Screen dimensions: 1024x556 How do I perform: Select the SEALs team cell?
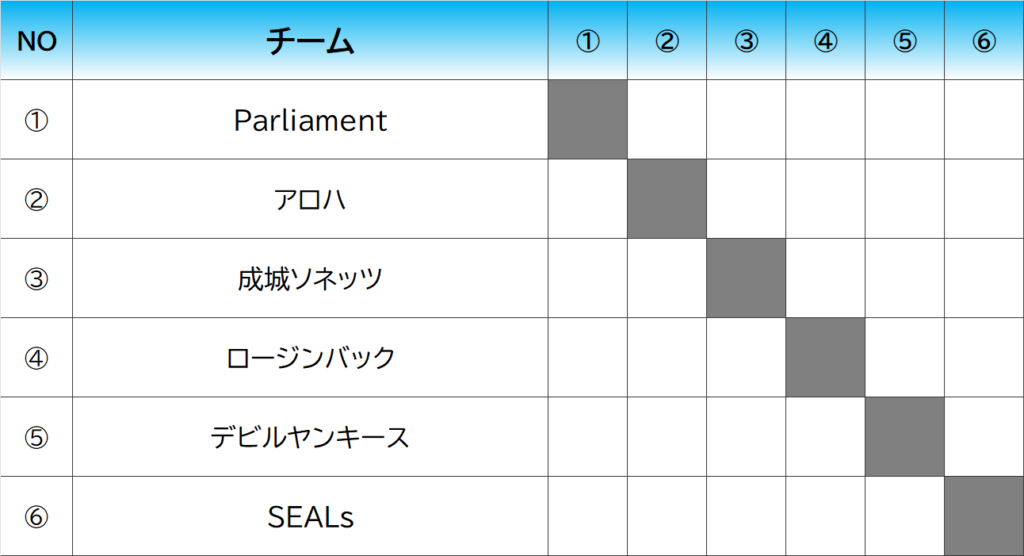(310, 516)
